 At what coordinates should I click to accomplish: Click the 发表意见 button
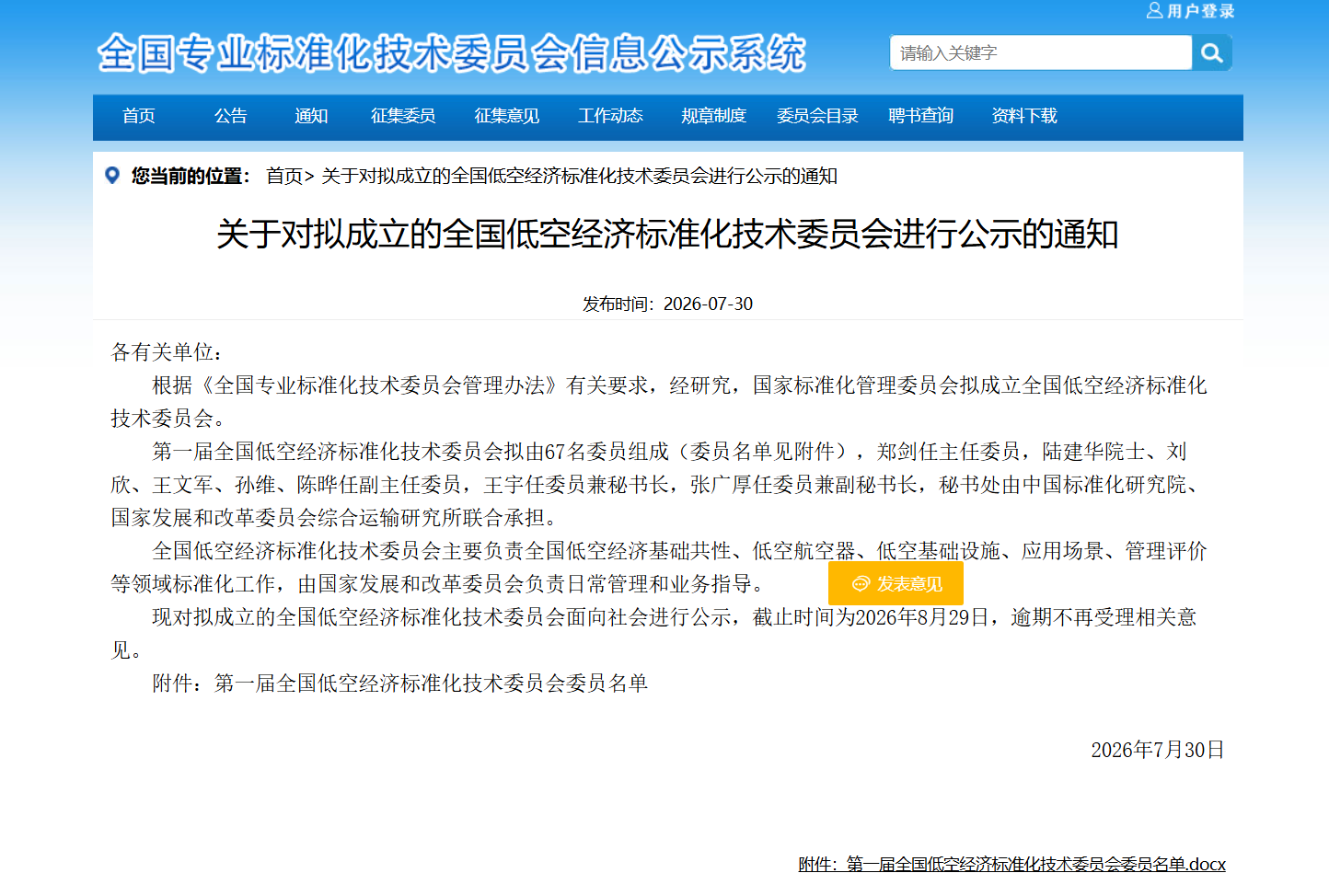896,584
